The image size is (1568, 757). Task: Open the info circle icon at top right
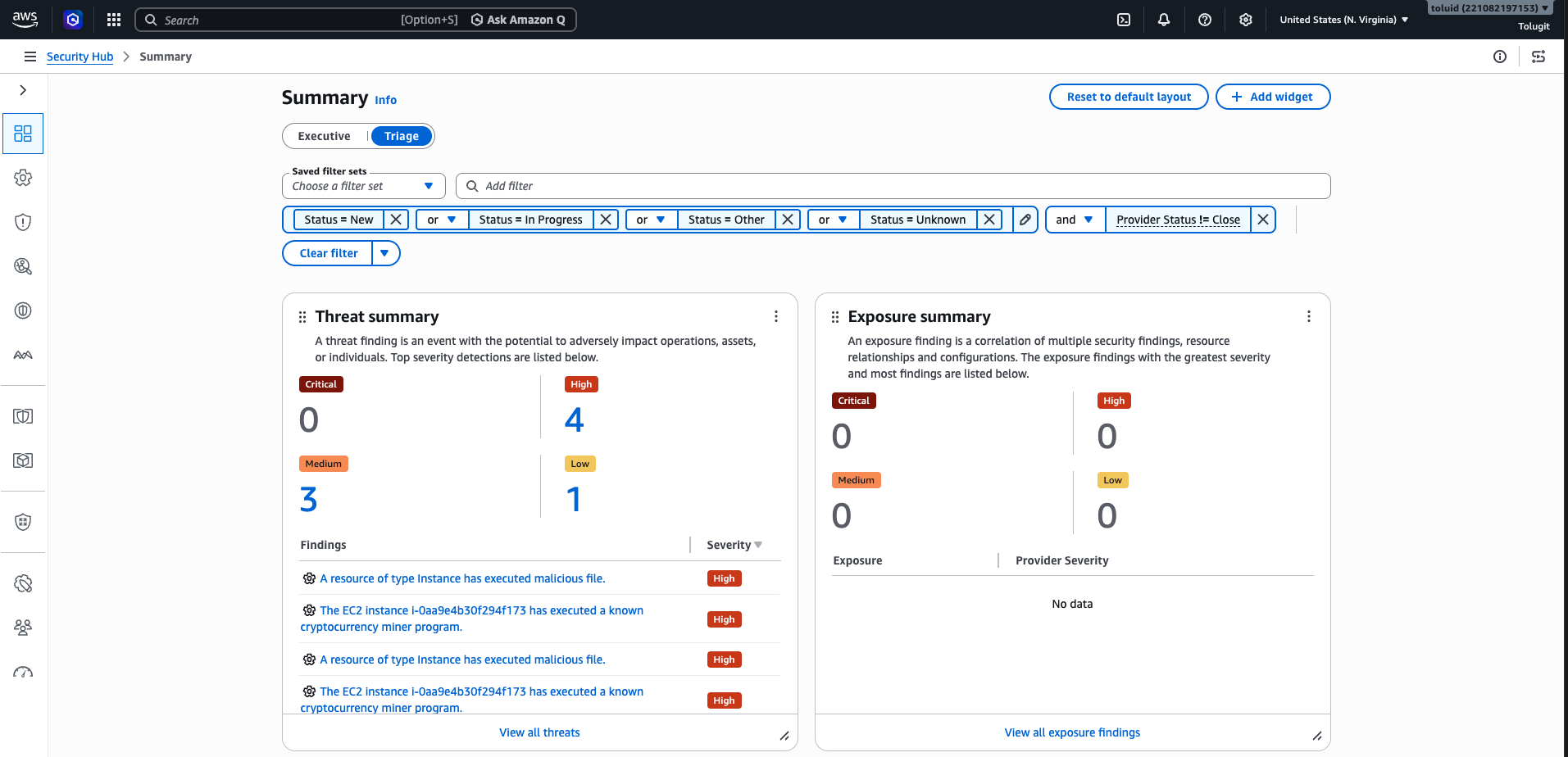[x=1500, y=57]
